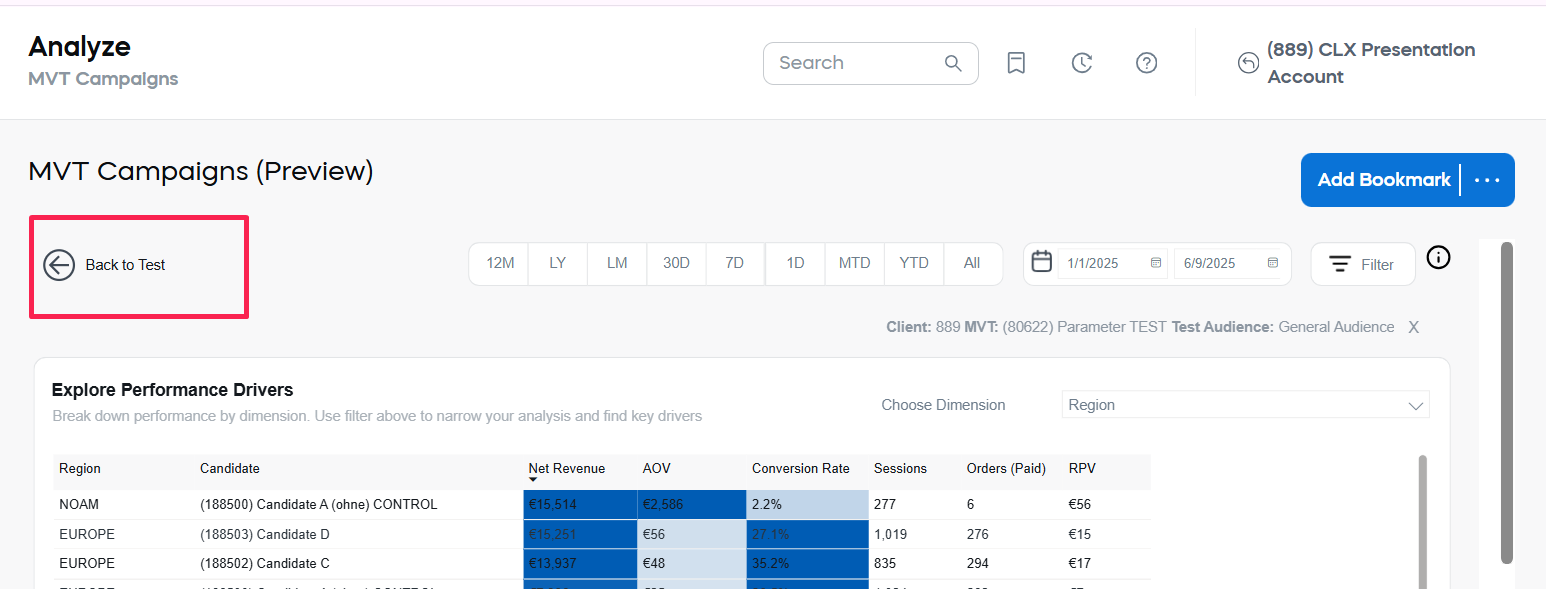Select the 30D time range
Viewport: 1546px width, 589px height.
pos(676,263)
